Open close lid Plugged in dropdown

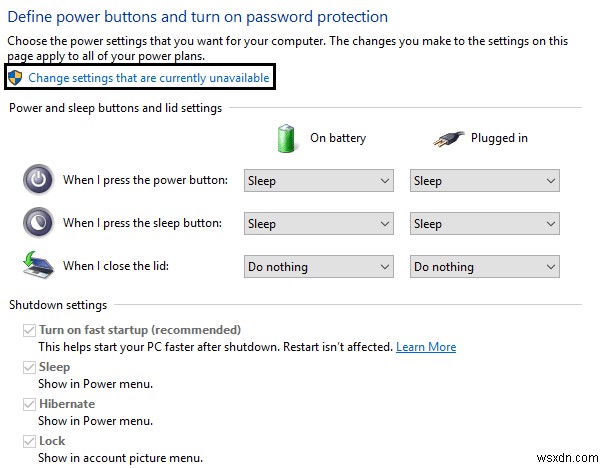click(x=485, y=267)
